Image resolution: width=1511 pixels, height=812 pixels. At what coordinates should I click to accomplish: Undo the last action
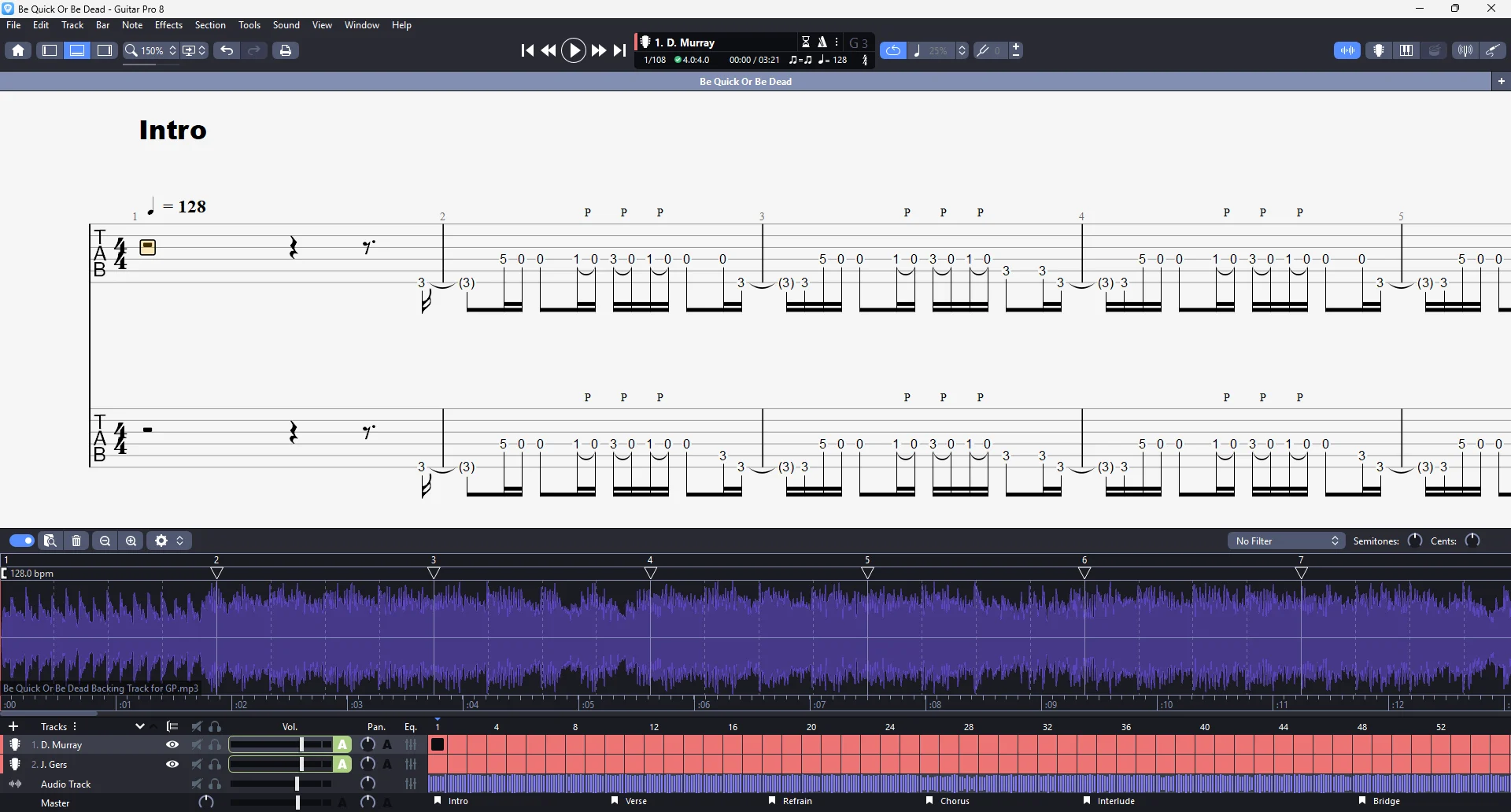coord(227,50)
